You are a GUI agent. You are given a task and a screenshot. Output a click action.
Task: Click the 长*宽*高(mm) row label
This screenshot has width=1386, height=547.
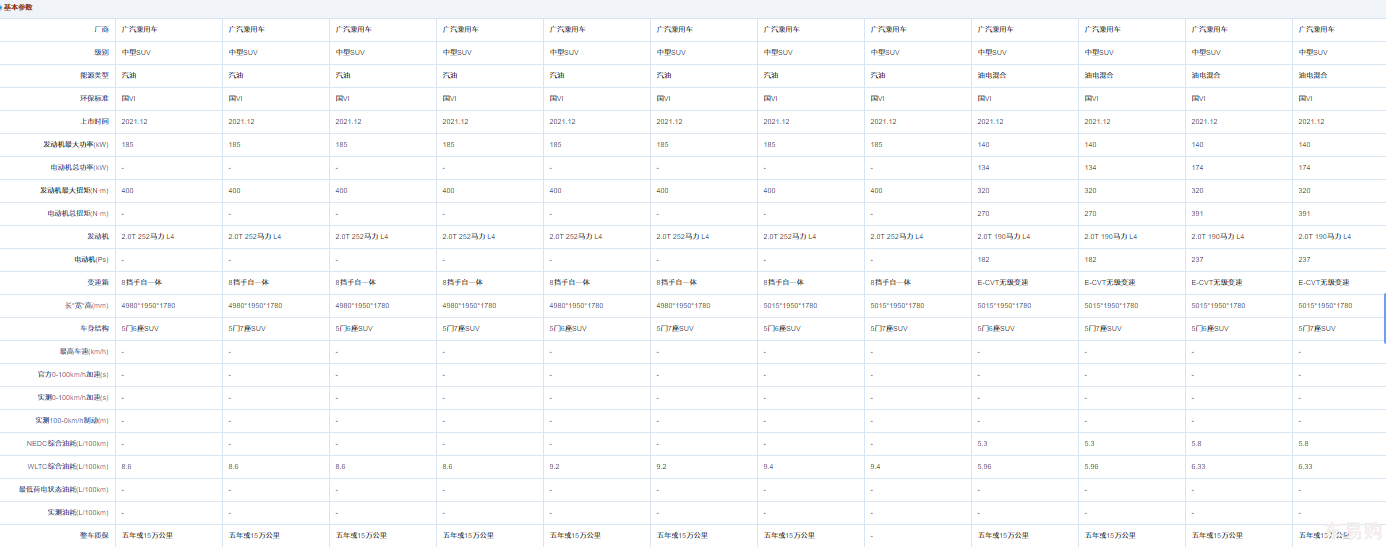coord(86,306)
